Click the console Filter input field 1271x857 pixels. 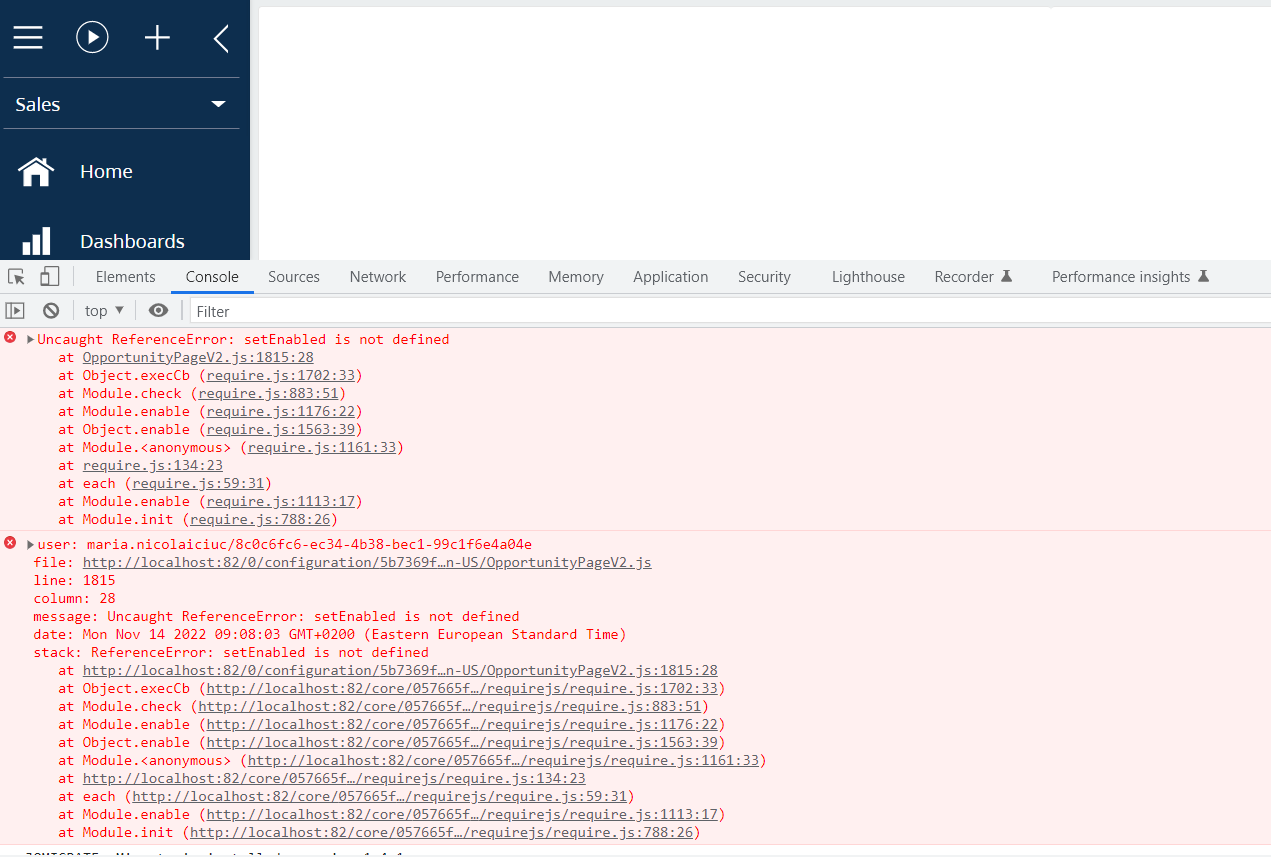point(700,311)
